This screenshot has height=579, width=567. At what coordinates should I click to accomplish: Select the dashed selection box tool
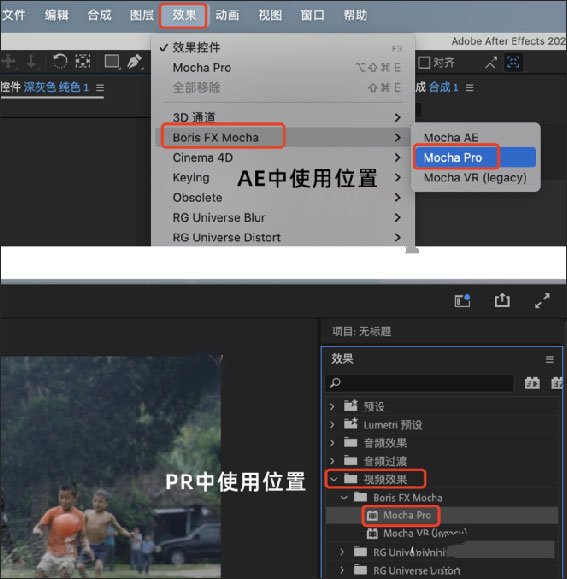[x=83, y=61]
